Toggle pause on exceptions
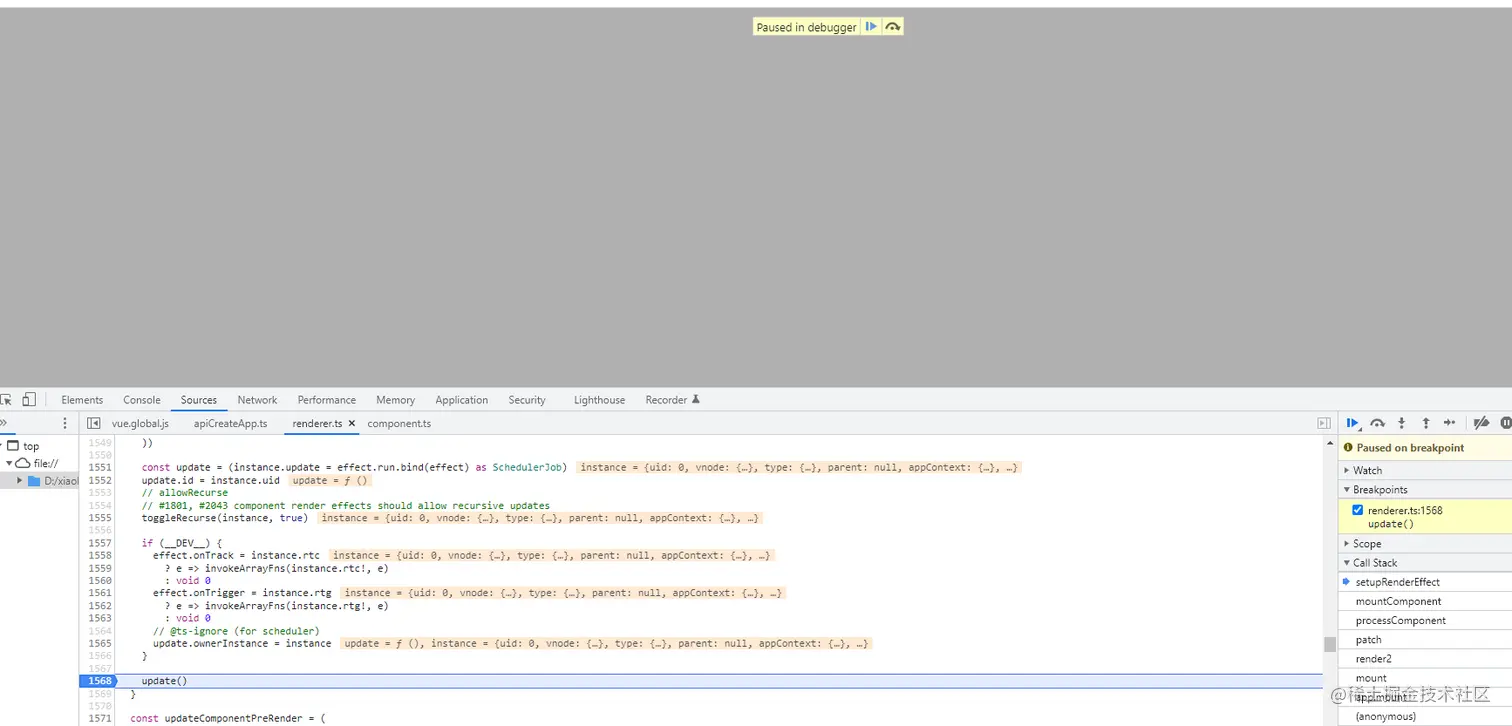This screenshot has height=726, width=1512. pyautogui.click(x=1506, y=423)
